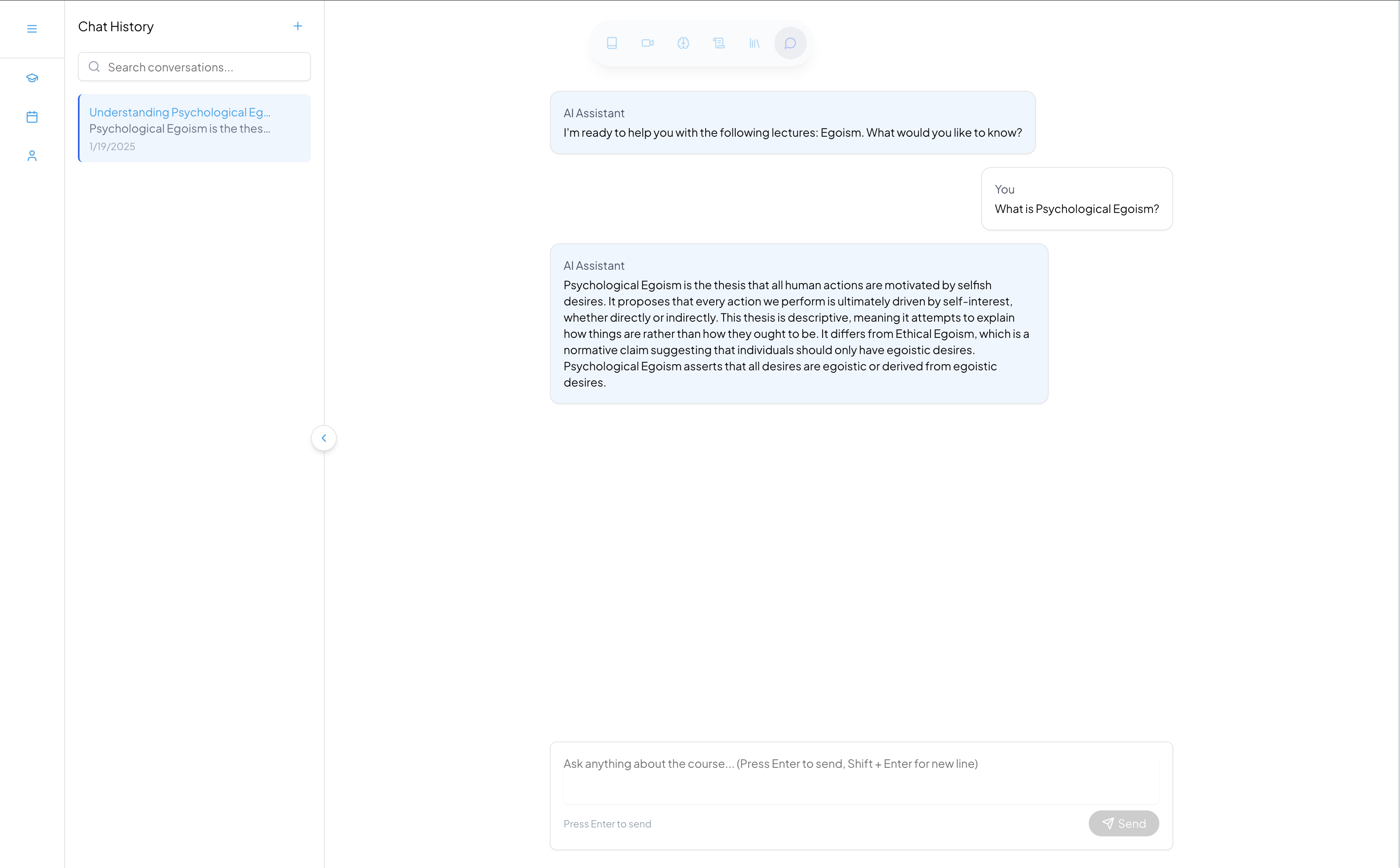Image resolution: width=1400 pixels, height=868 pixels.
Task: Open the book icon in top toolbar
Action: click(612, 43)
